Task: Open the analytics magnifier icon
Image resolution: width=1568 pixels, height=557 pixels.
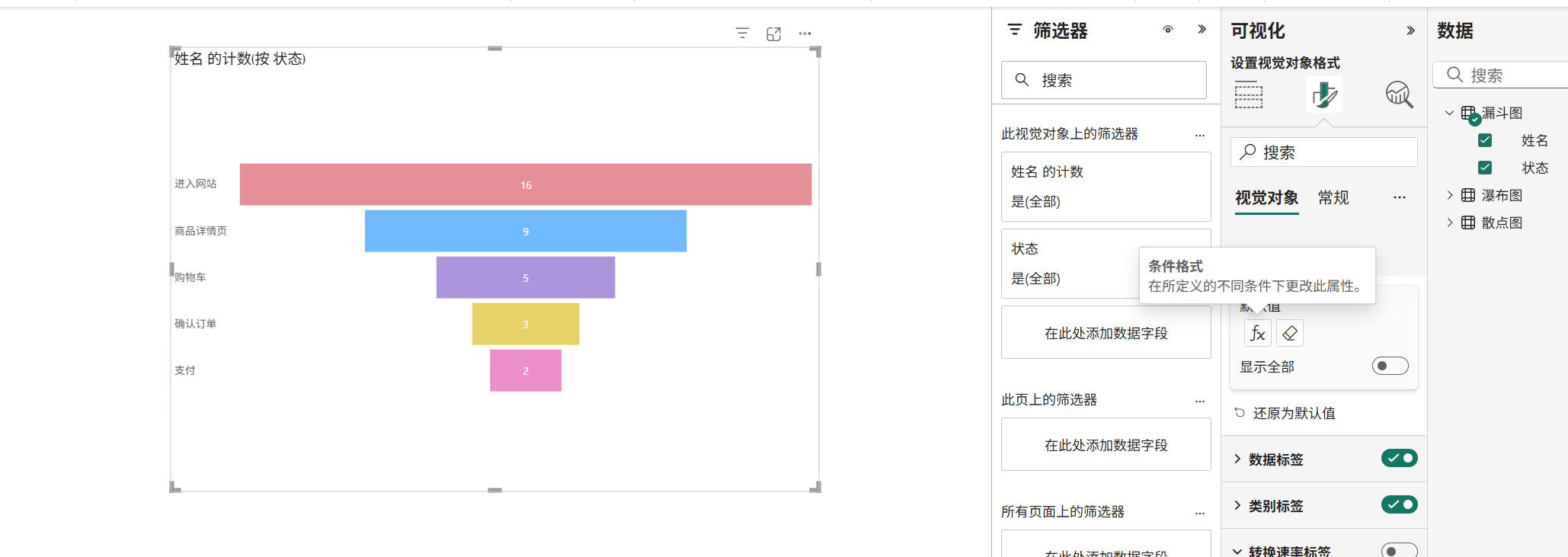Action: tap(1399, 94)
